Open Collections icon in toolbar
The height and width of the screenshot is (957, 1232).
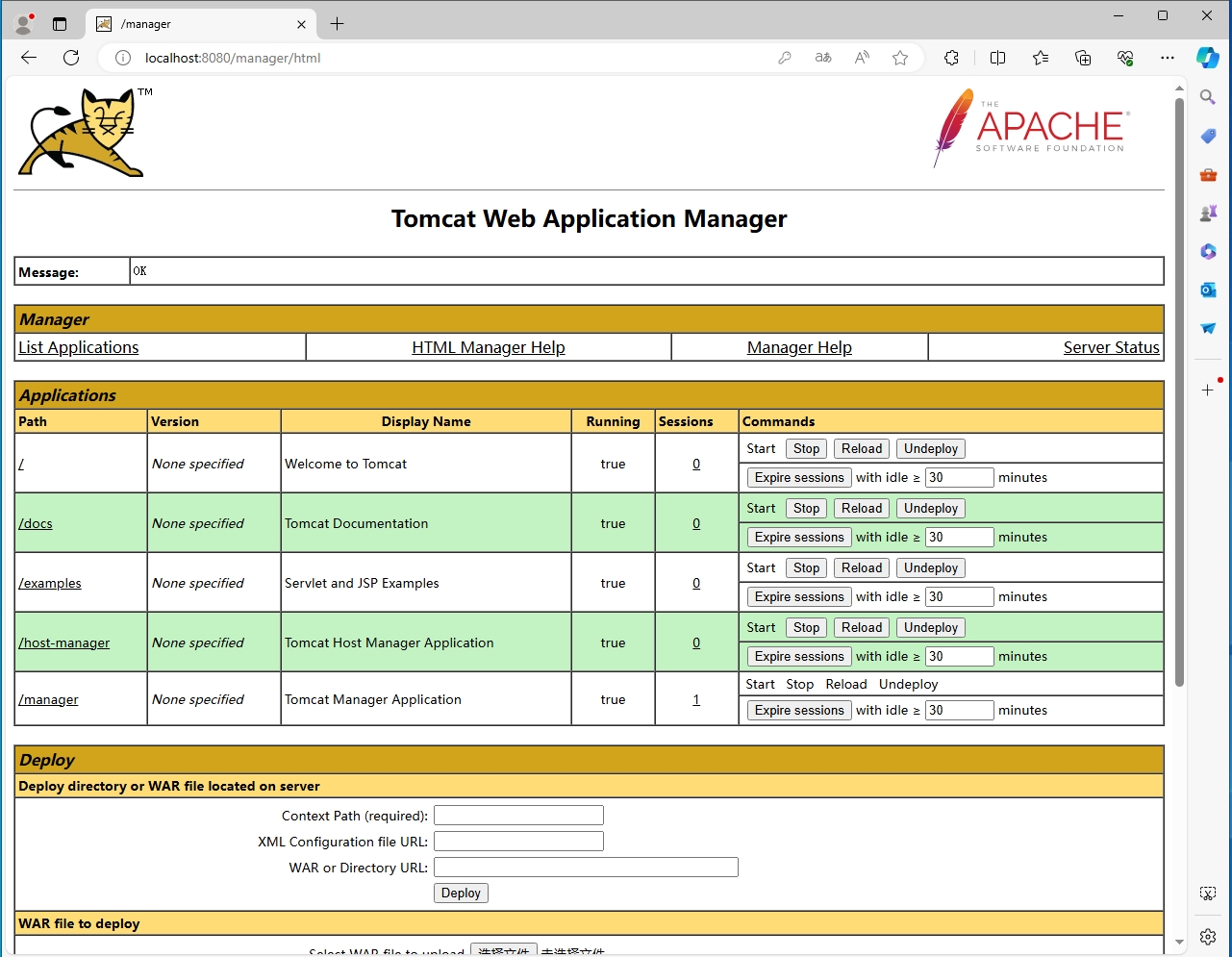coord(1083,58)
